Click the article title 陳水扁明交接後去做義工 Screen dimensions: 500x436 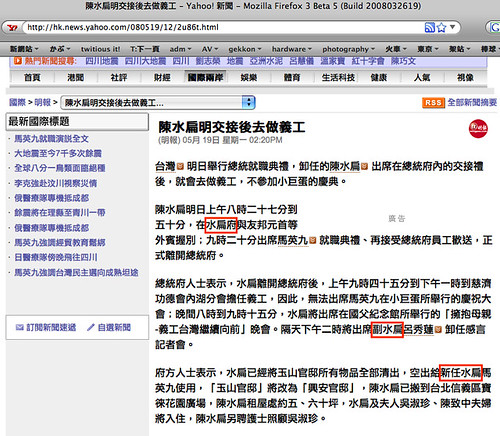pyautogui.click(x=232, y=127)
